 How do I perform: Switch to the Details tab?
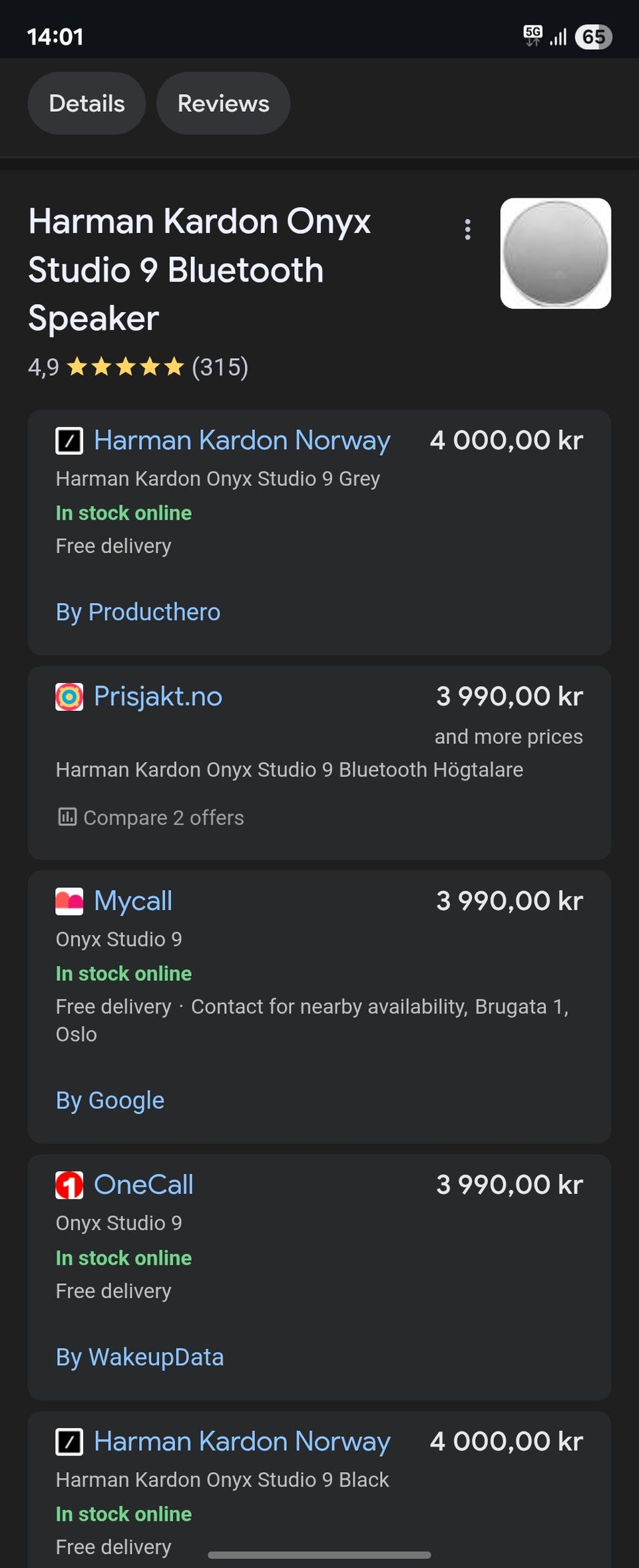tap(87, 103)
